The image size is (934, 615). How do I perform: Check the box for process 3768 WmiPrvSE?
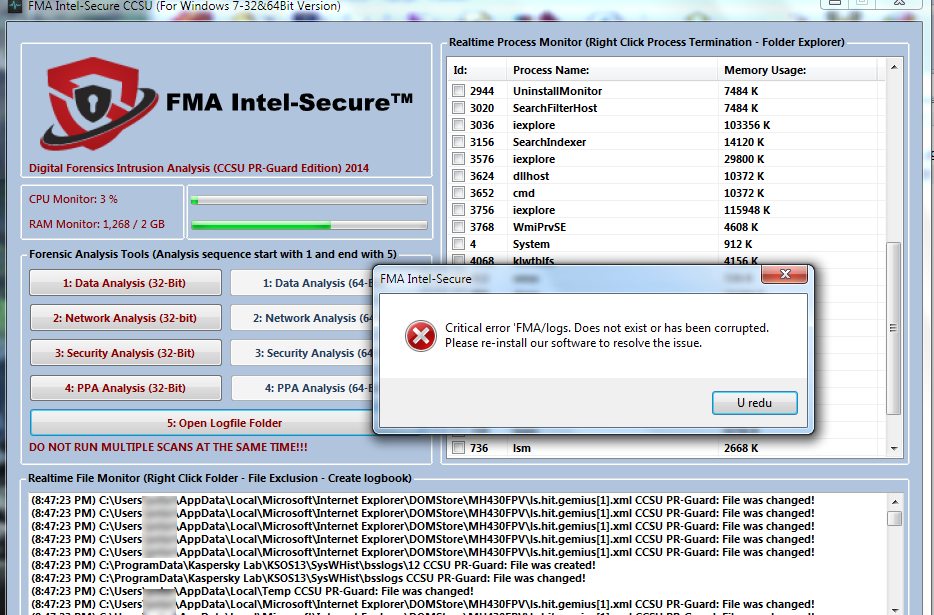tap(458, 226)
